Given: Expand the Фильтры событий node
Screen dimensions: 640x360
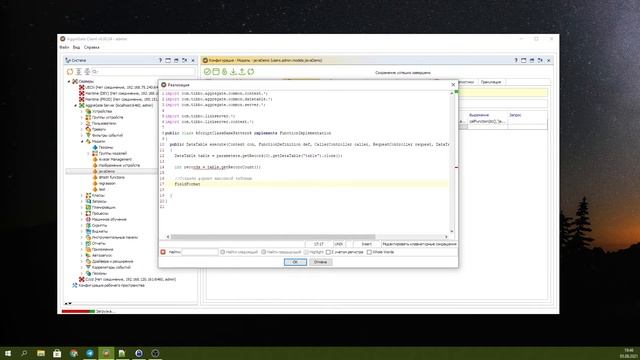Looking at the screenshot, I should [x=82, y=135].
